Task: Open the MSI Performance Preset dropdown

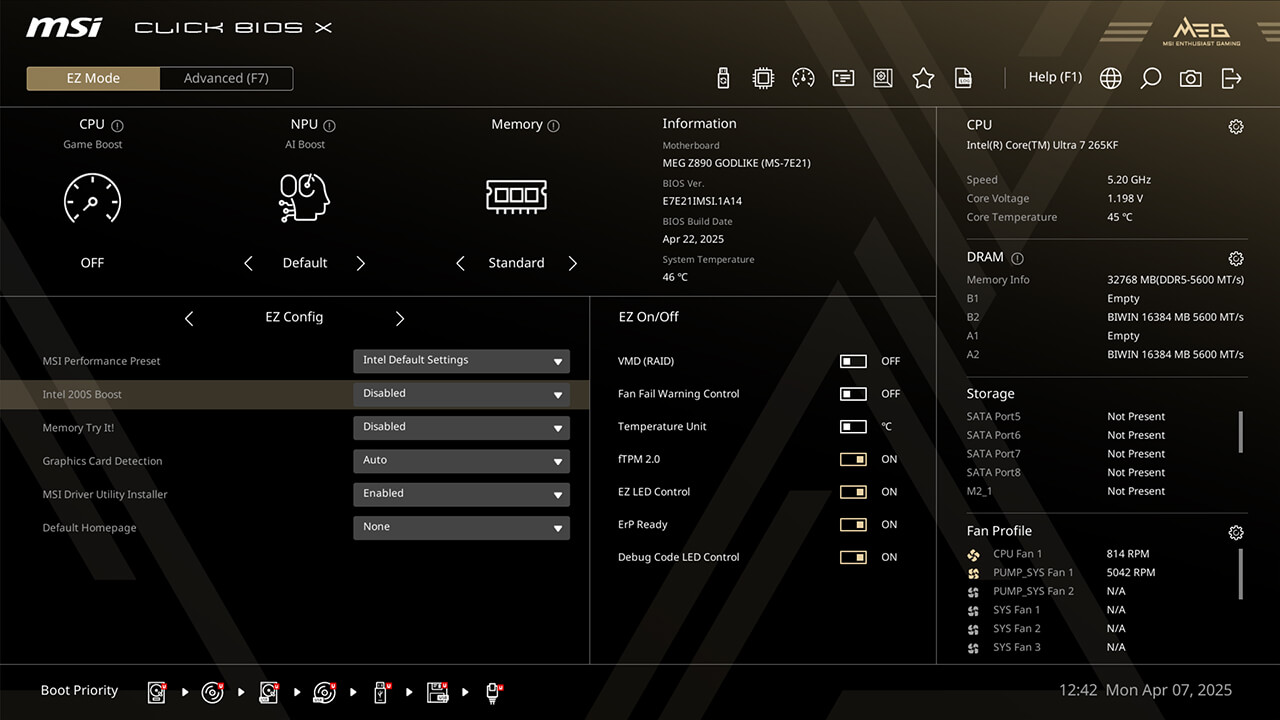Action: (461, 361)
